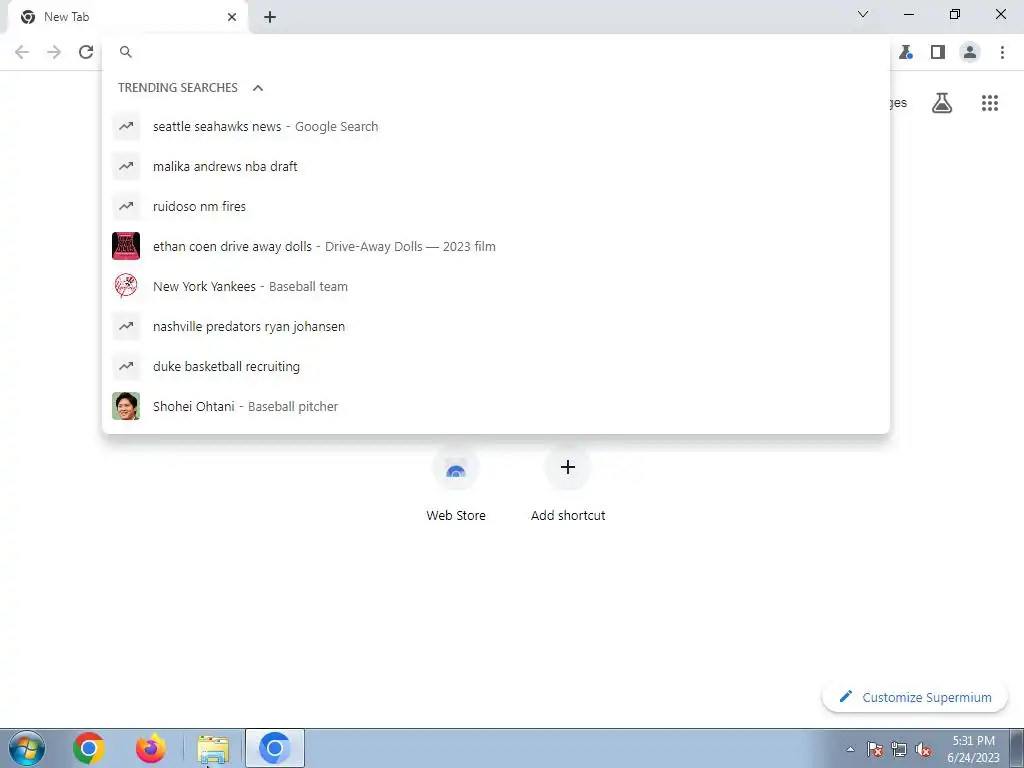This screenshot has height=768, width=1024.
Task: Close the New Tab tab
Action: [232, 17]
